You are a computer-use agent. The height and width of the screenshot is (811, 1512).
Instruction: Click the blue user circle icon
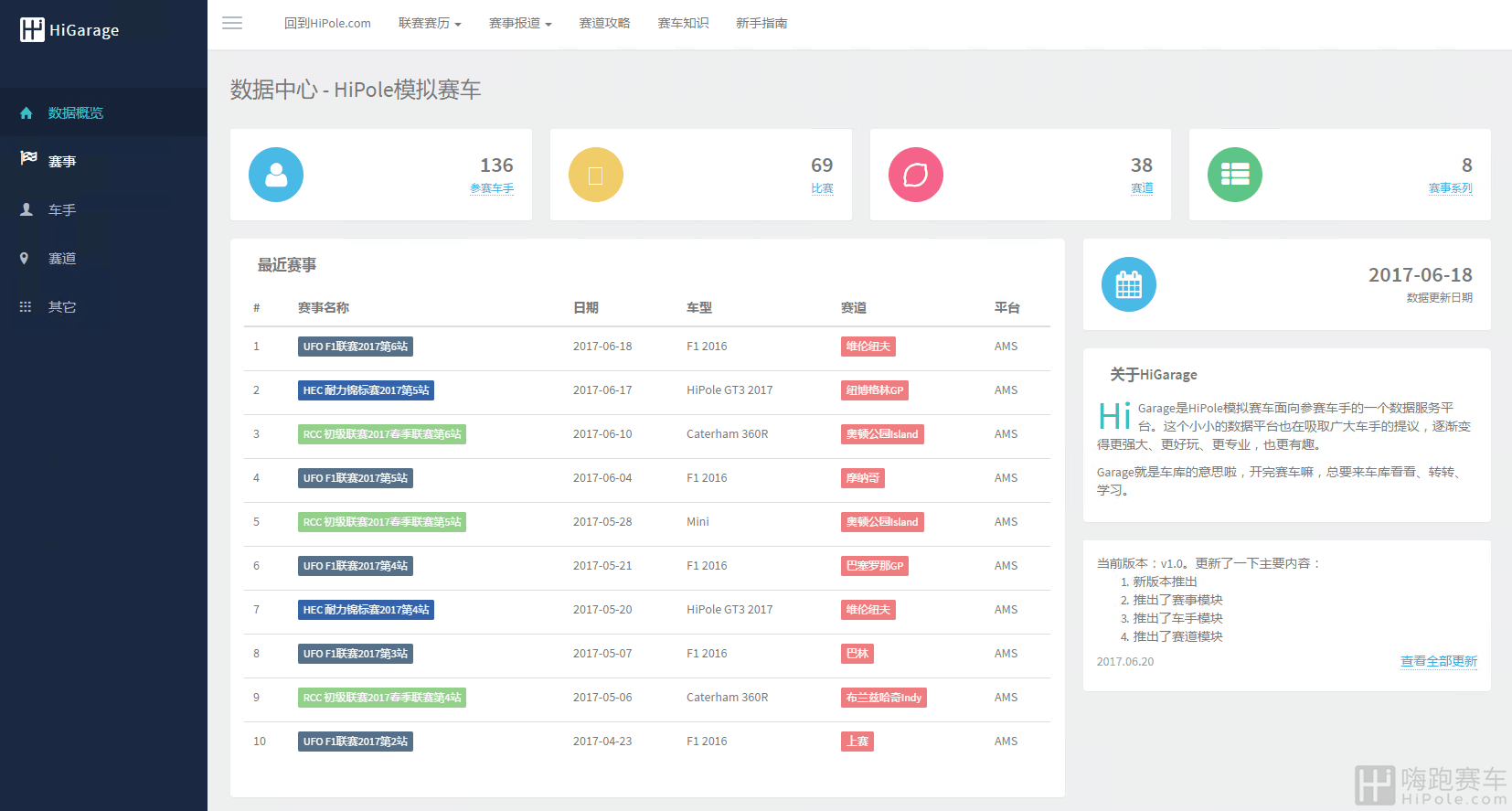(276, 175)
